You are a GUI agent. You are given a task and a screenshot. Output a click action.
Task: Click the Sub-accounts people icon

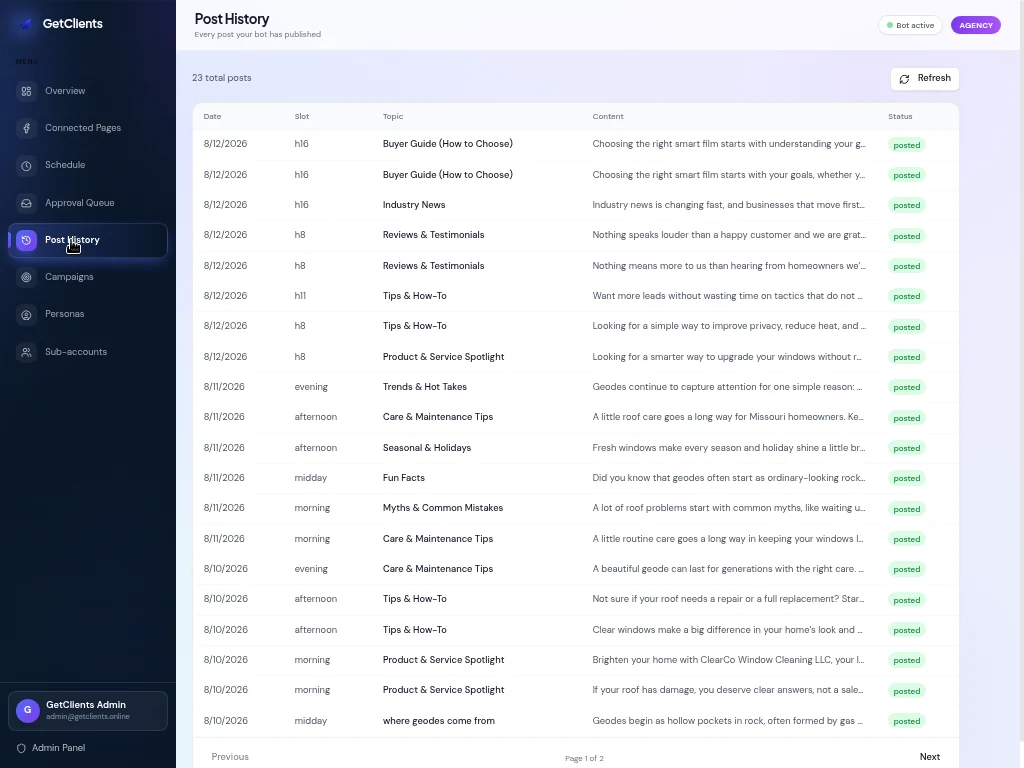(26, 352)
